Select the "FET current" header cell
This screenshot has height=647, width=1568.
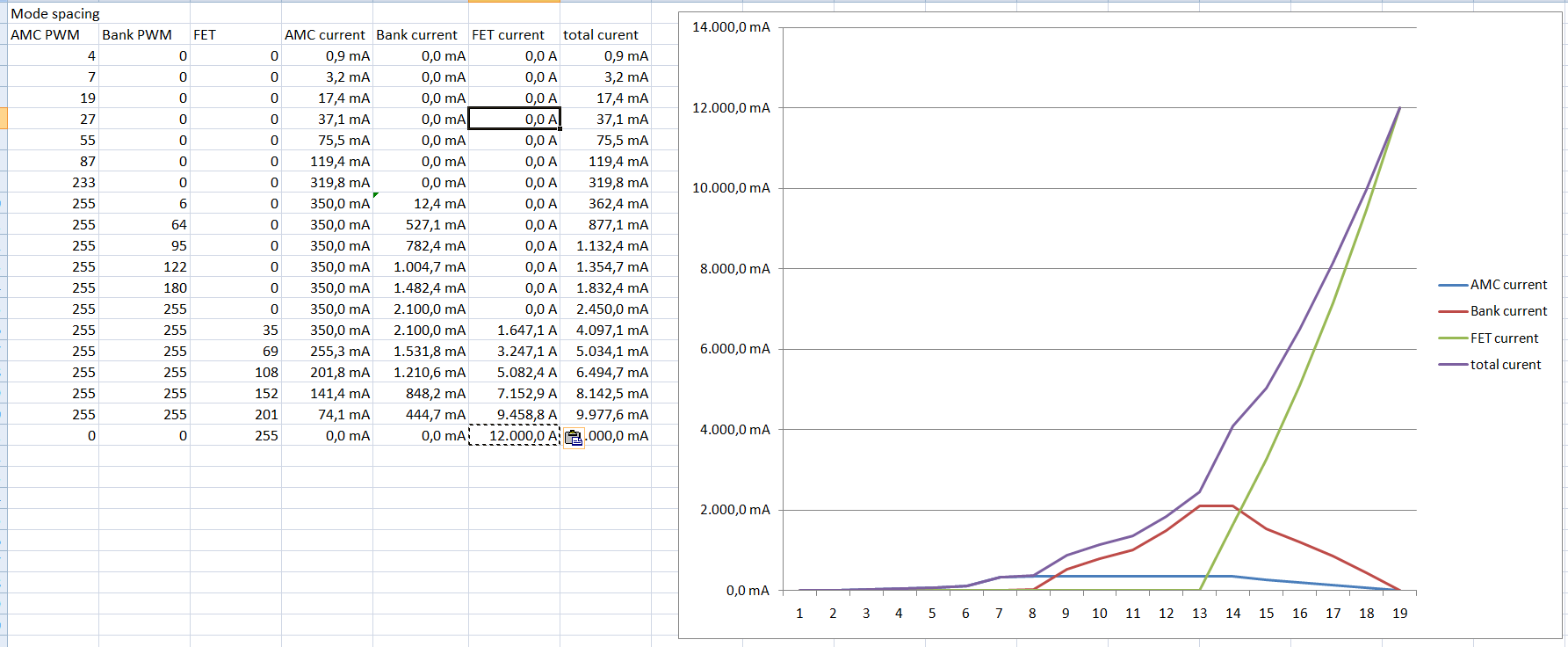[x=509, y=35]
